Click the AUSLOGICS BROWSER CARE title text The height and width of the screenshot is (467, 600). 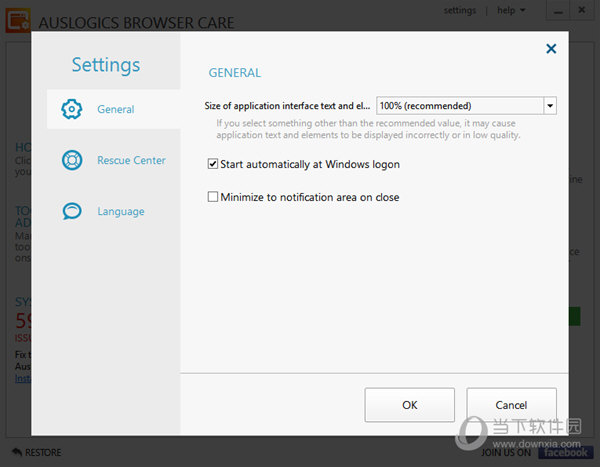[136, 23]
